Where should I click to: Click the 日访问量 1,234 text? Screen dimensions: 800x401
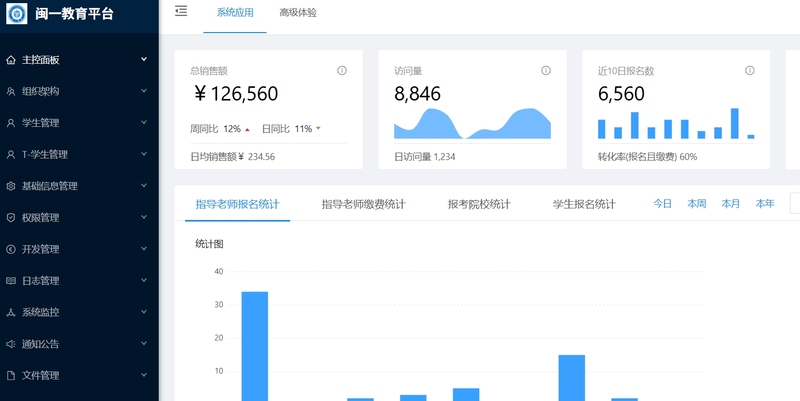[424, 157]
